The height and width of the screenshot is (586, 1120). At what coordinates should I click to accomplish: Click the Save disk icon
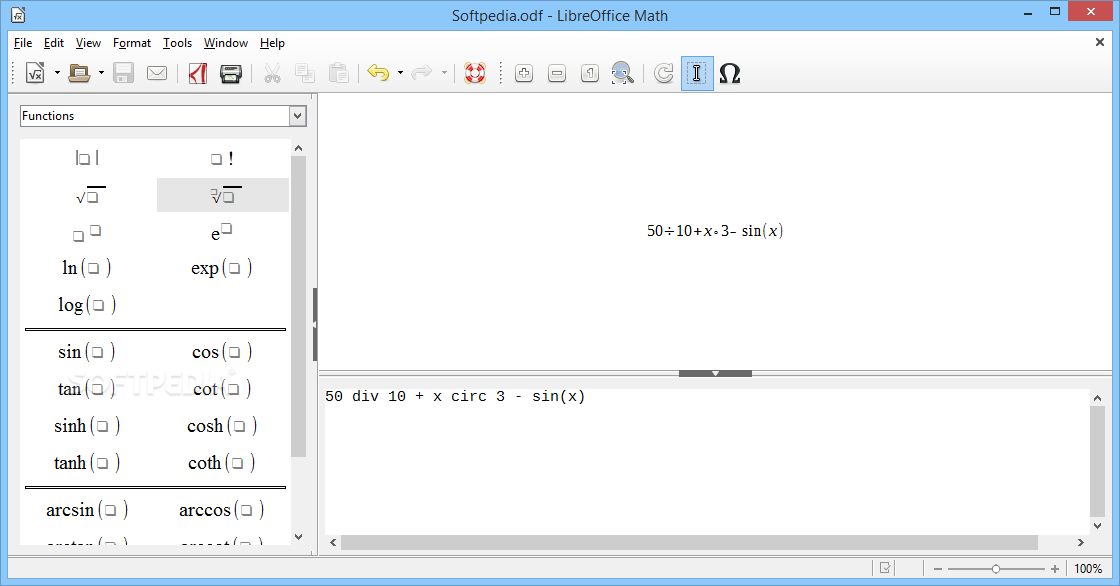(124, 73)
